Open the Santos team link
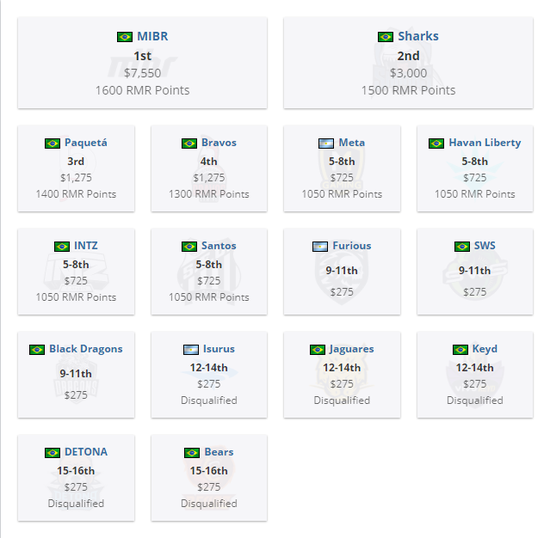 tap(219, 246)
